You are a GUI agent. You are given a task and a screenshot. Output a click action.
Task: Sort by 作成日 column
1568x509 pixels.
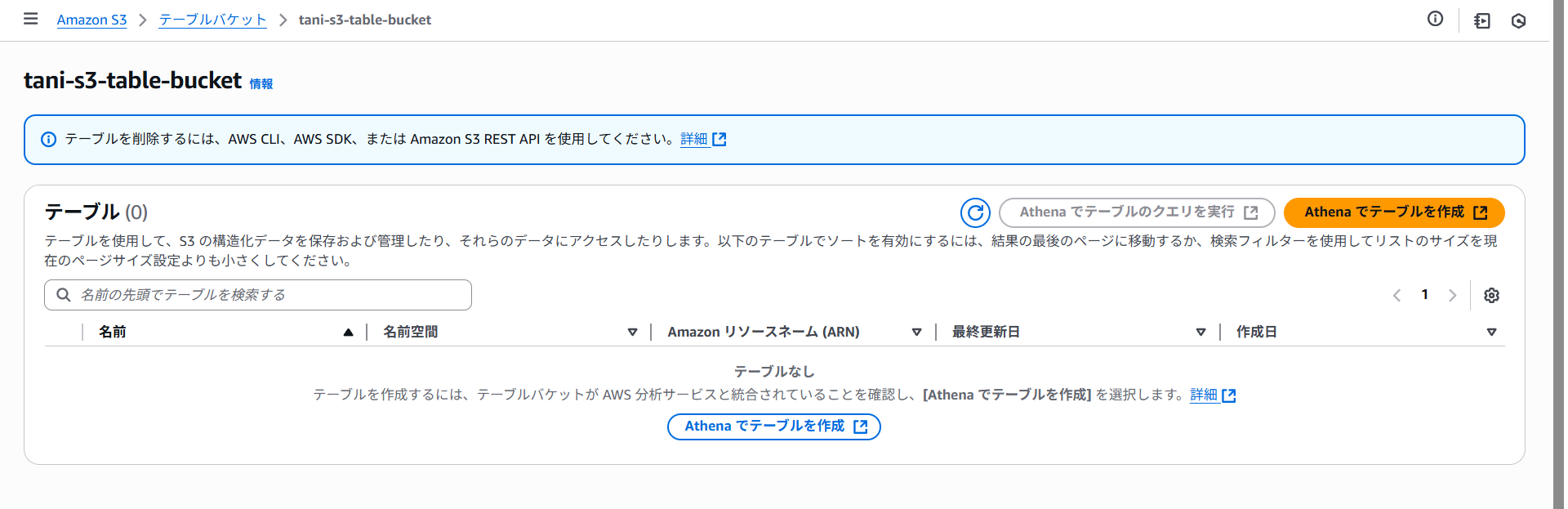(1491, 332)
